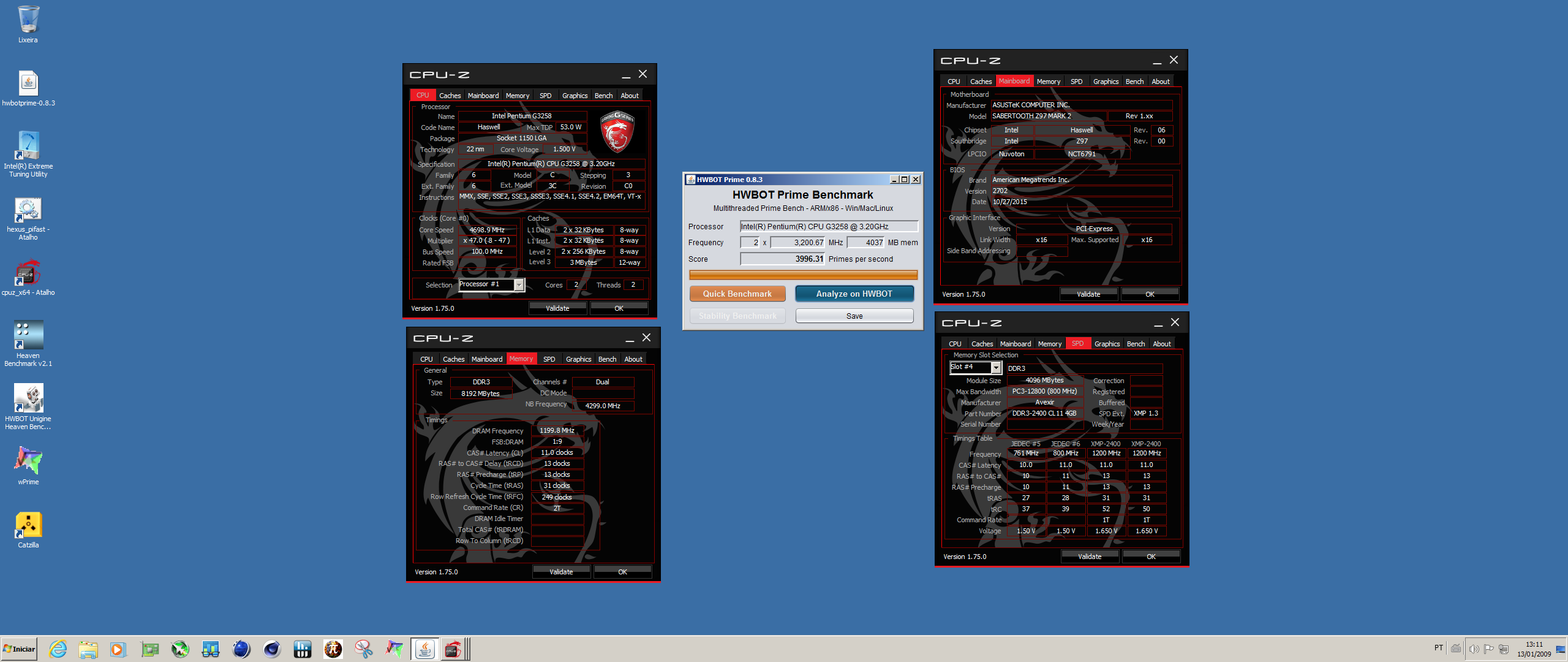Click the Processor field in HWBOT Prime

point(829,227)
